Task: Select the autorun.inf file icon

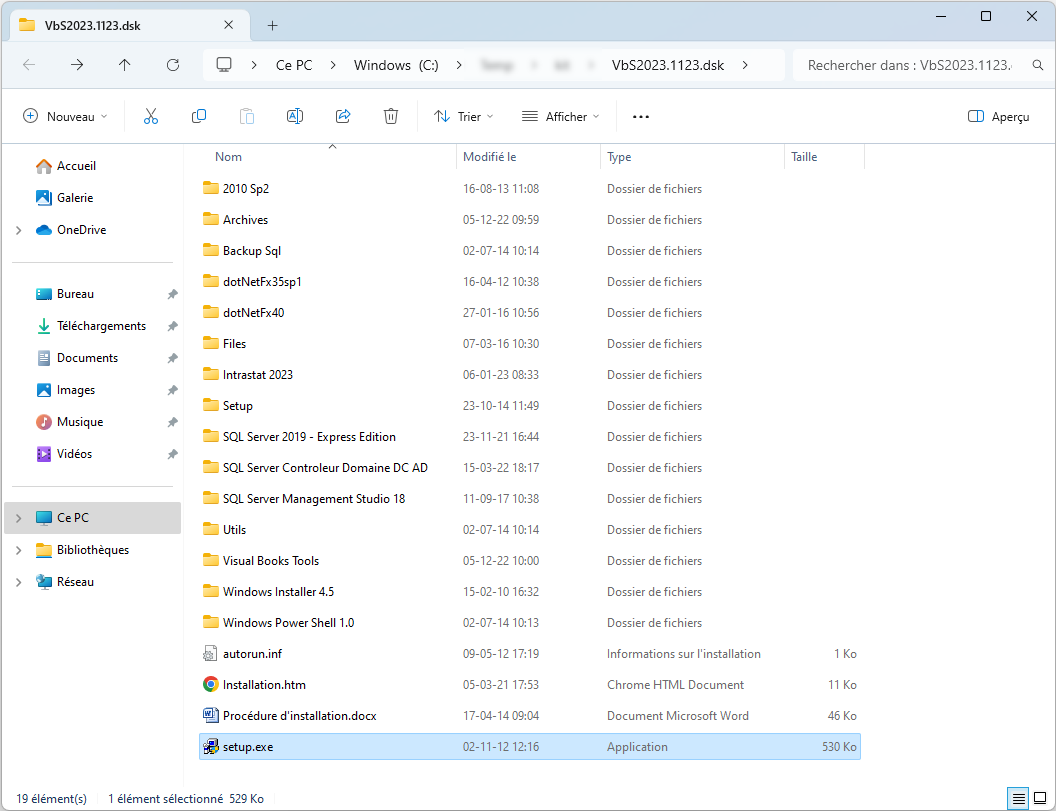Action: coord(211,653)
